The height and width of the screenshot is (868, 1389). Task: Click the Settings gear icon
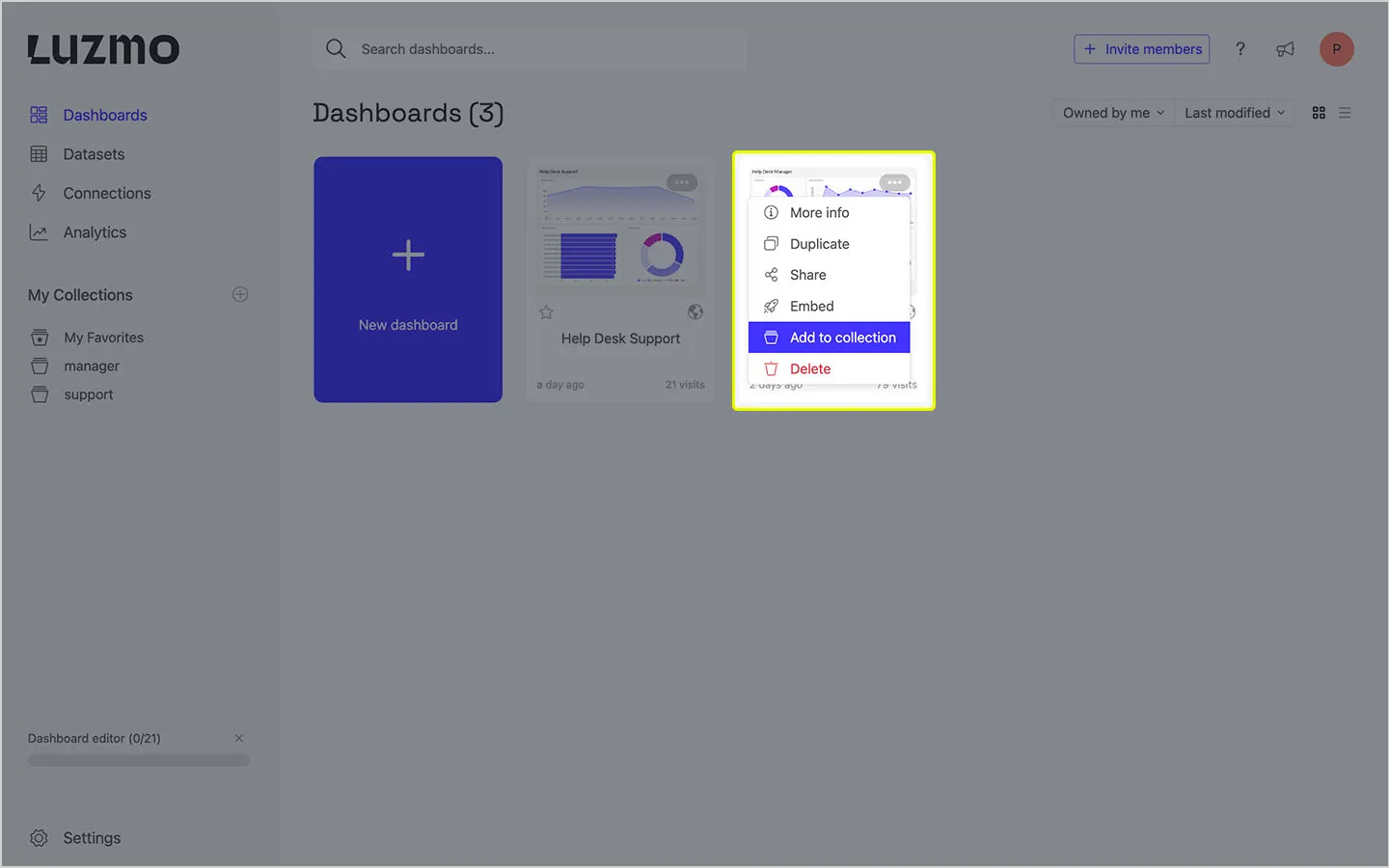(x=39, y=838)
